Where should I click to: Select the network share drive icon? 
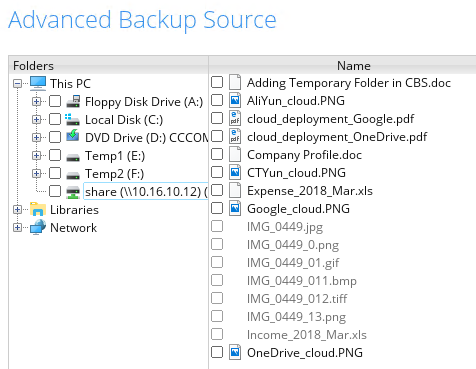click(x=73, y=192)
